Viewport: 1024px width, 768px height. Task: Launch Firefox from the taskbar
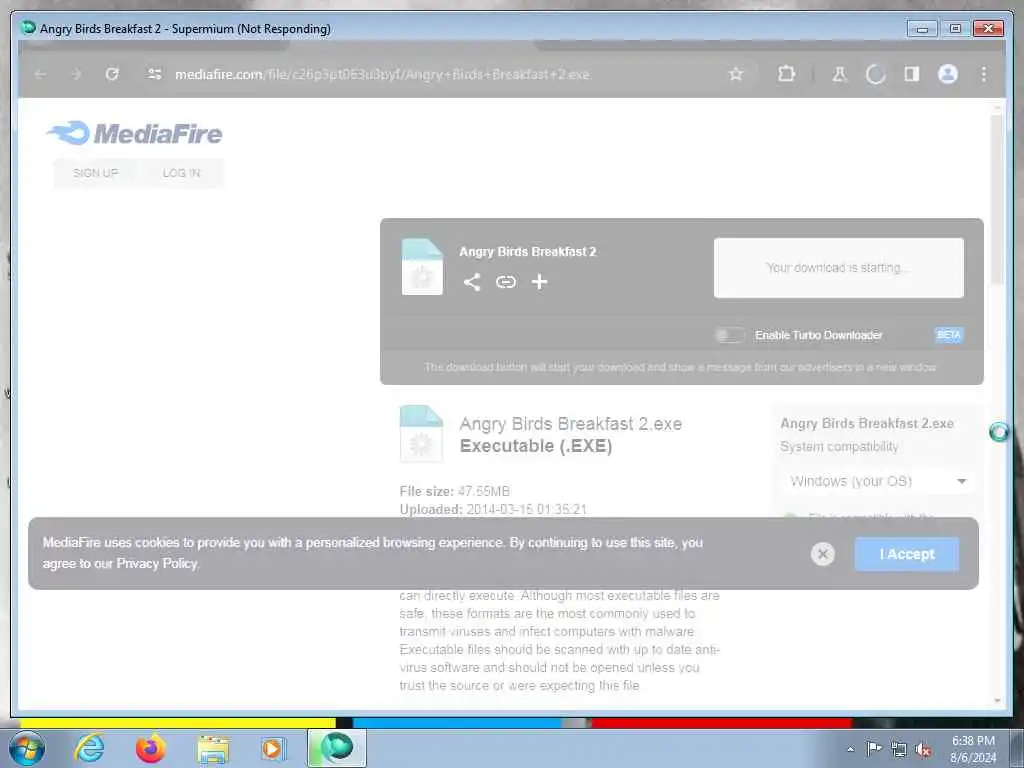click(151, 748)
